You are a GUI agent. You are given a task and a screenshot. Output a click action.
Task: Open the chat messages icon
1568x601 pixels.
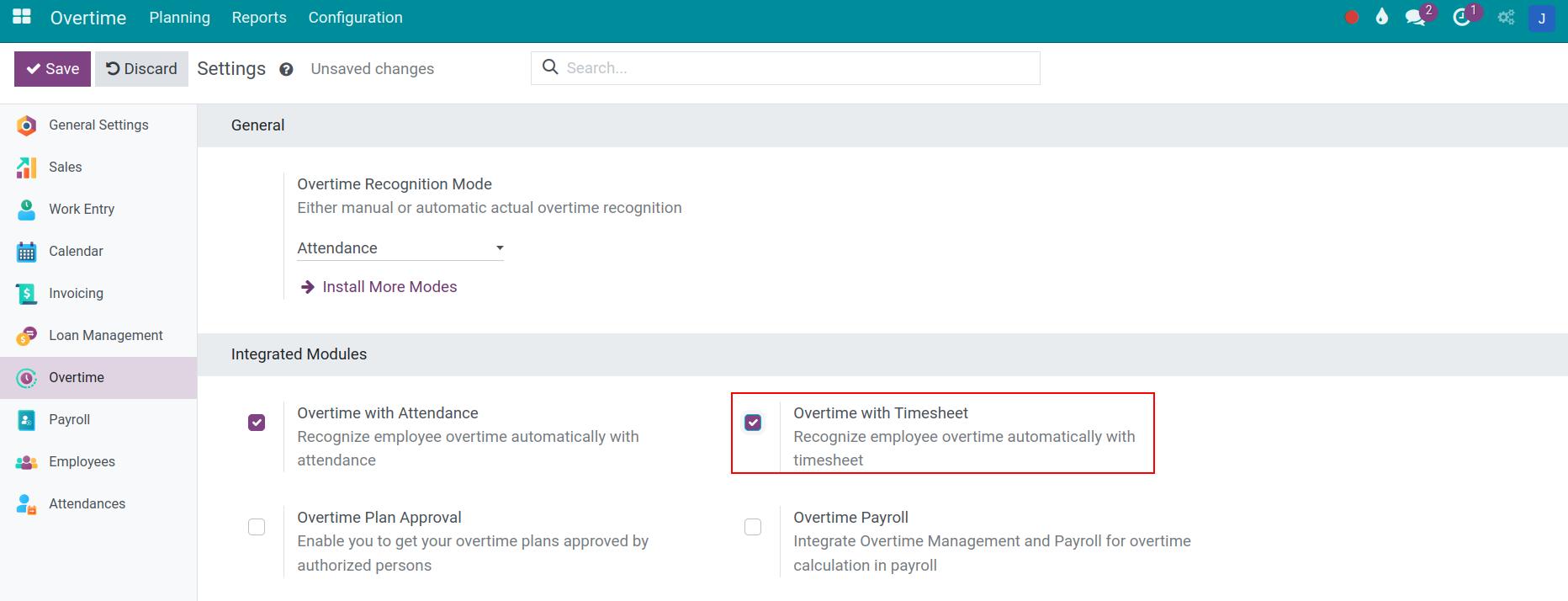click(x=1415, y=18)
